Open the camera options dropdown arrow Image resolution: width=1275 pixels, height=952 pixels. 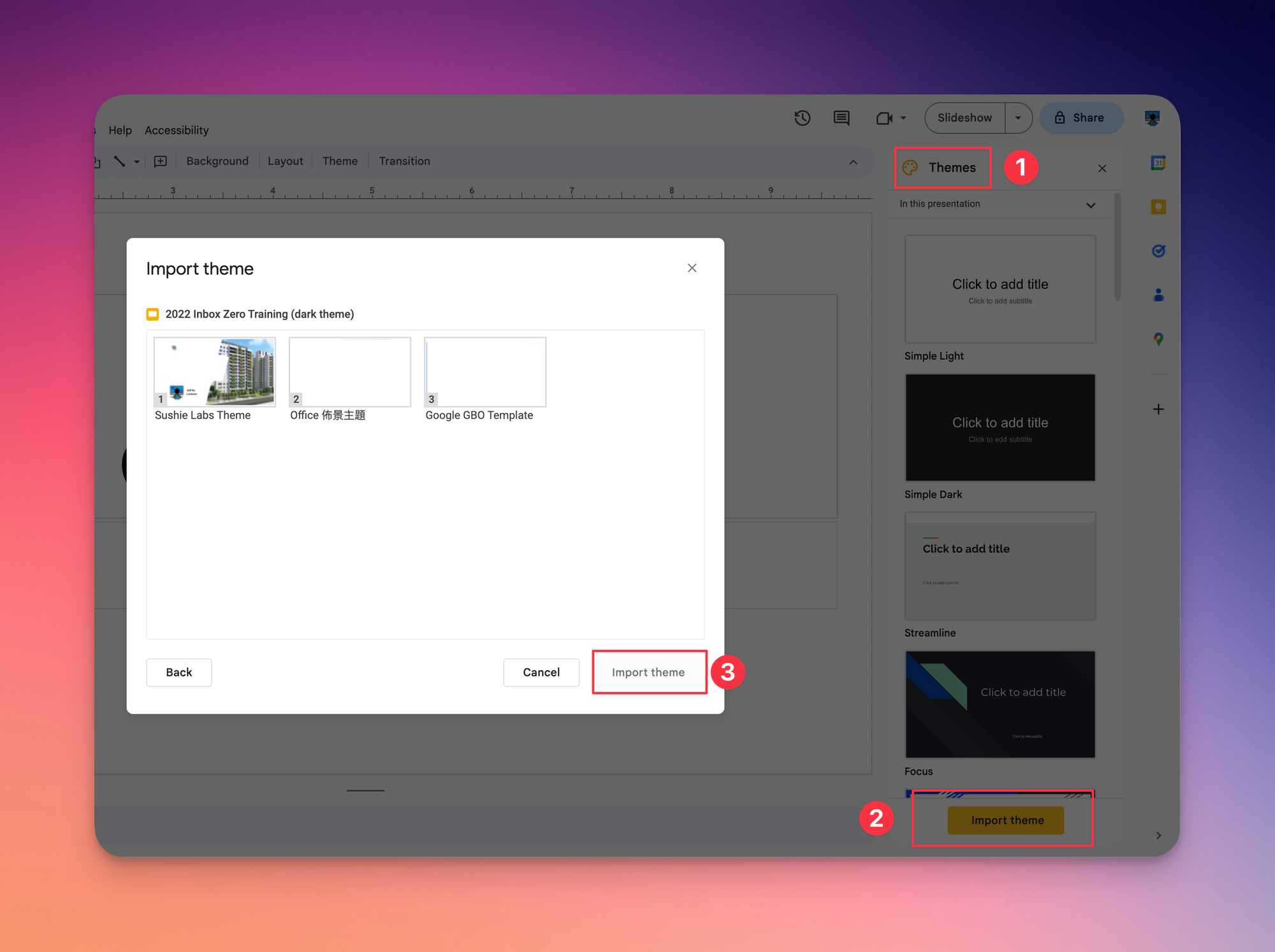(903, 118)
